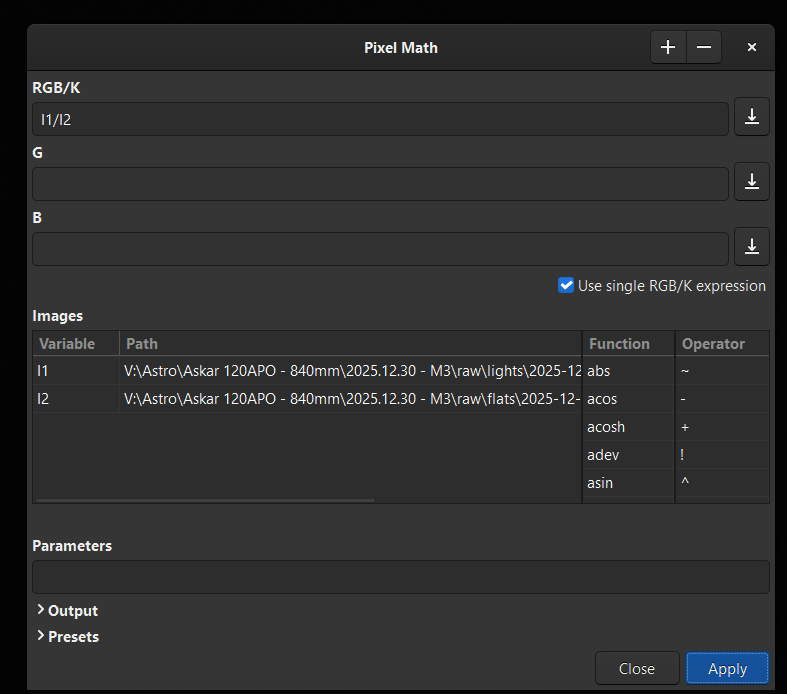Click the Function column header
Screen dimensions: 787x694
628,344
